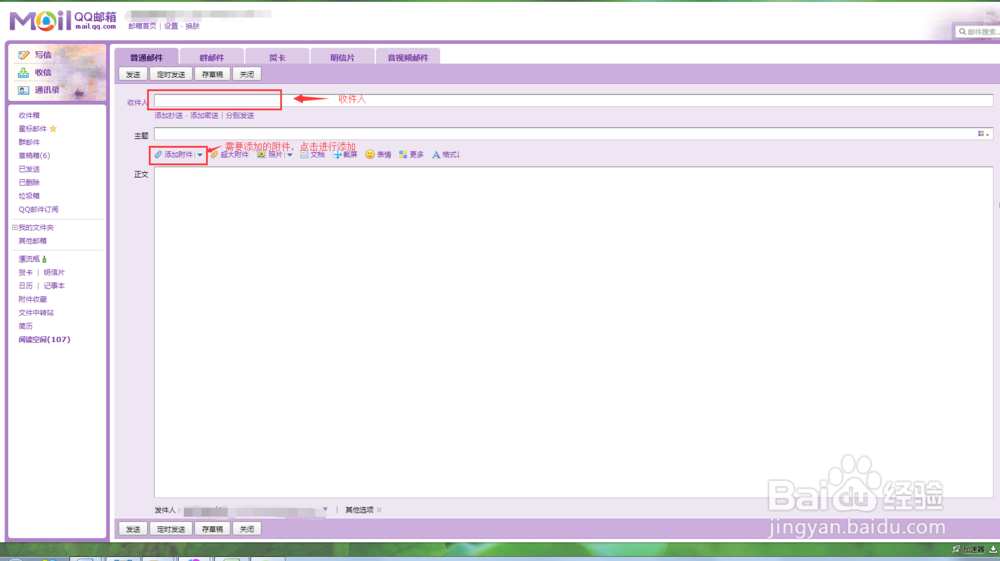Open 阅读空间(107) in sidebar
1000x561 pixels.
click(x=45, y=339)
